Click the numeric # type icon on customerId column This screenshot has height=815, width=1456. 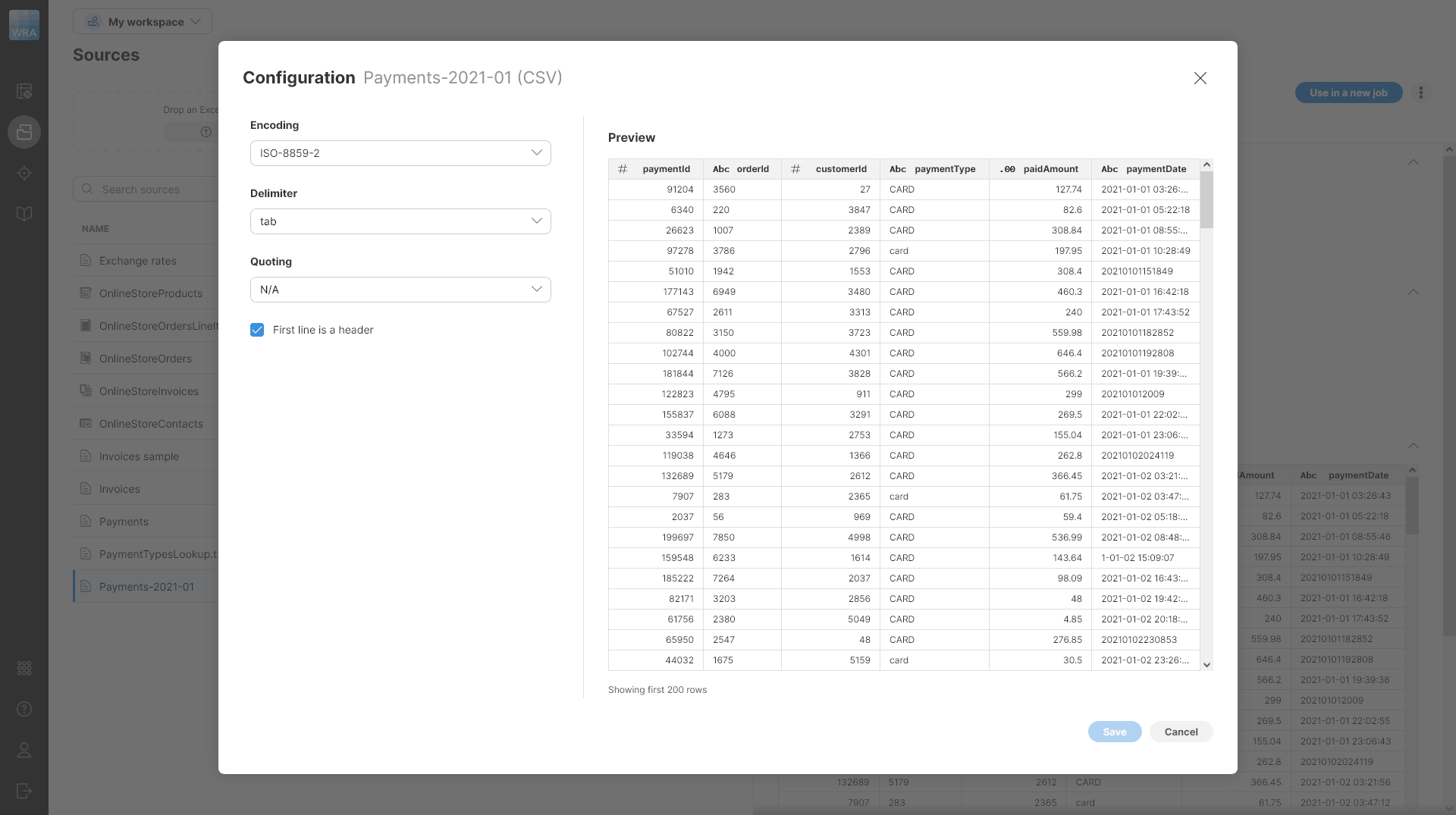(795, 169)
